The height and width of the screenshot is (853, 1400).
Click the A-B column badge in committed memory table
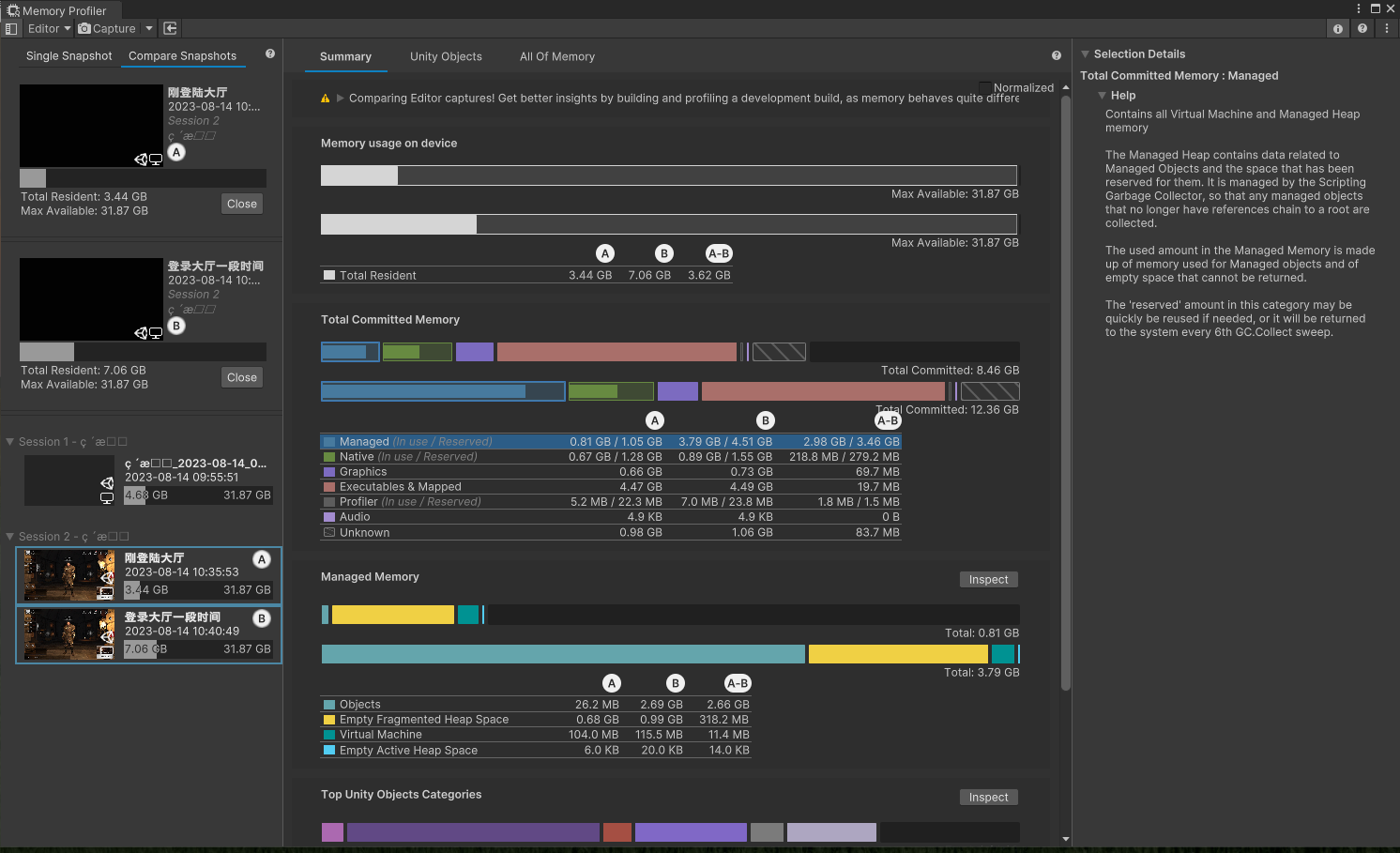[888, 420]
